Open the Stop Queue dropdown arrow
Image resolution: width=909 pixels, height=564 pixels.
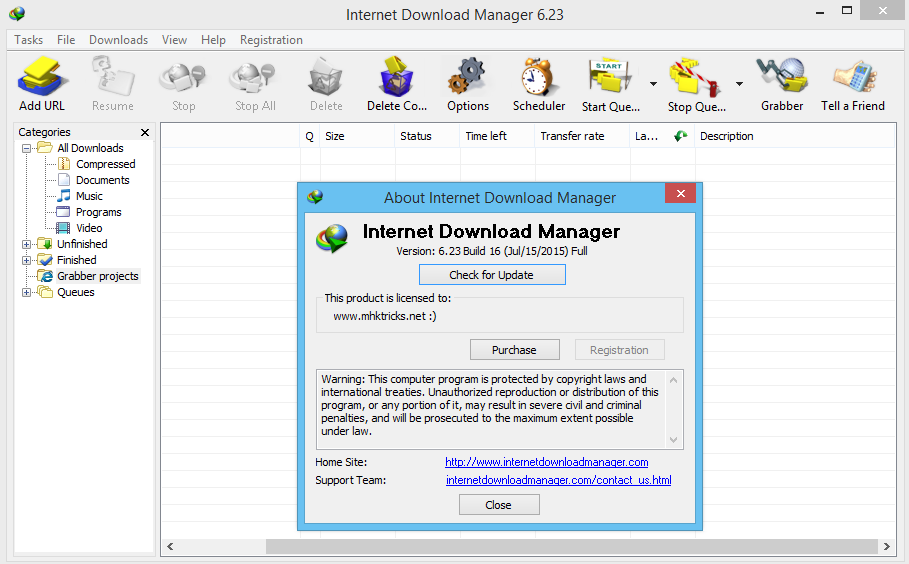(739, 84)
